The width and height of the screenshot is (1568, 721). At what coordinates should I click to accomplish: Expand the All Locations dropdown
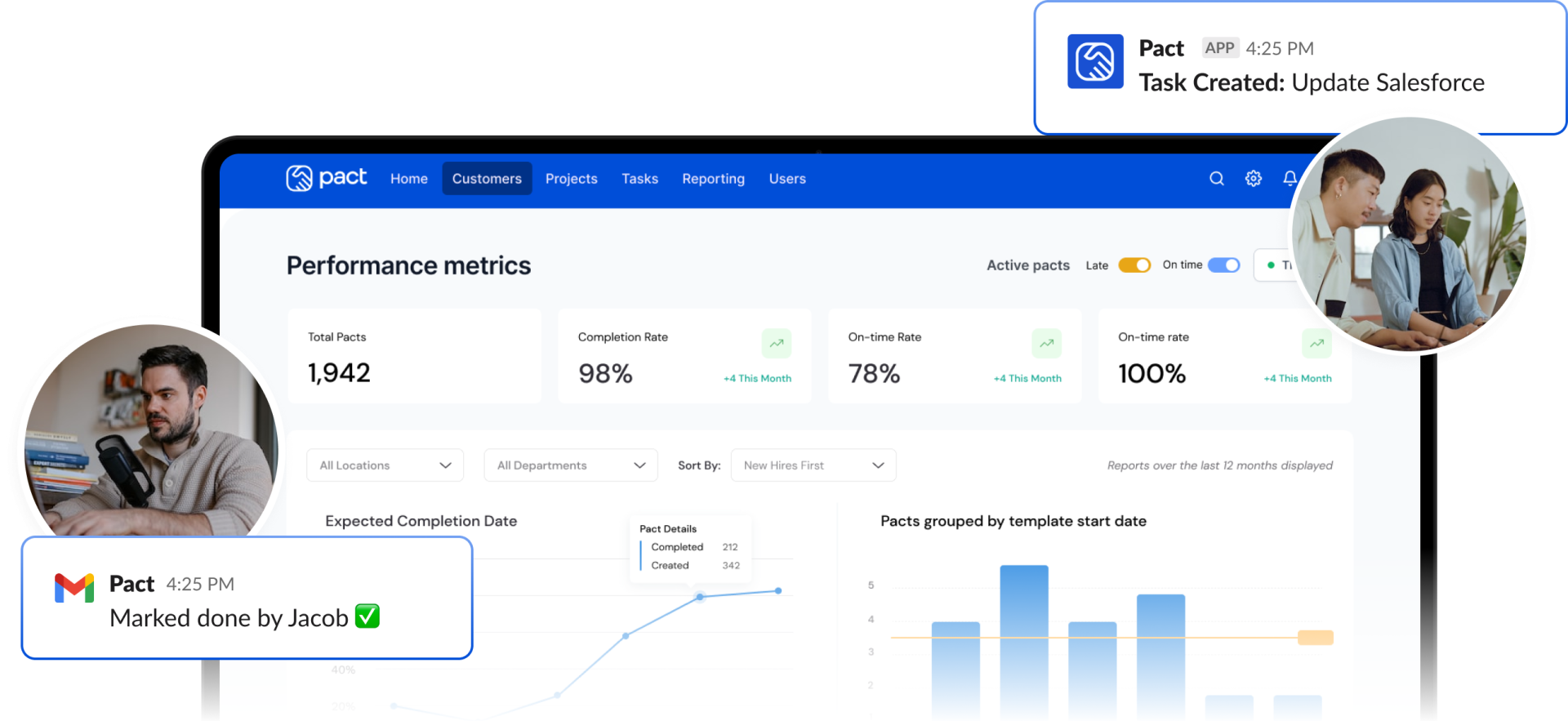[385, 465]
